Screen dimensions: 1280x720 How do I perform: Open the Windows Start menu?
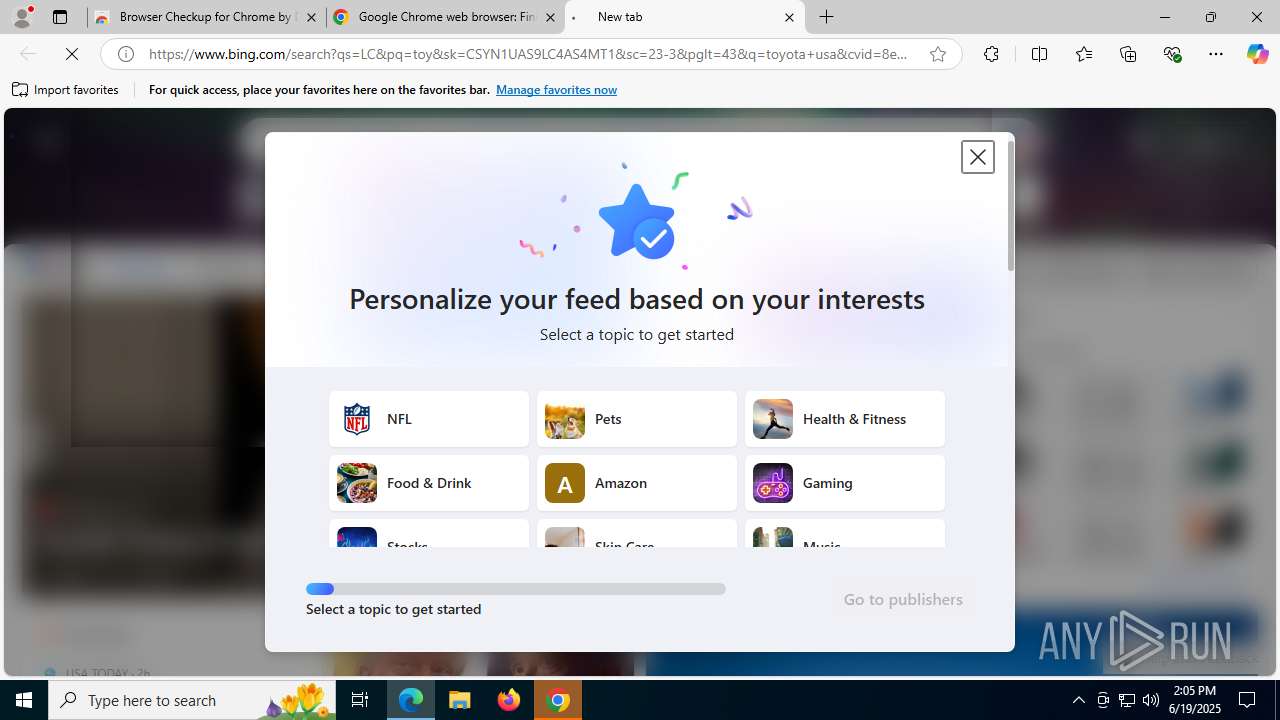[x=24, y=700]
